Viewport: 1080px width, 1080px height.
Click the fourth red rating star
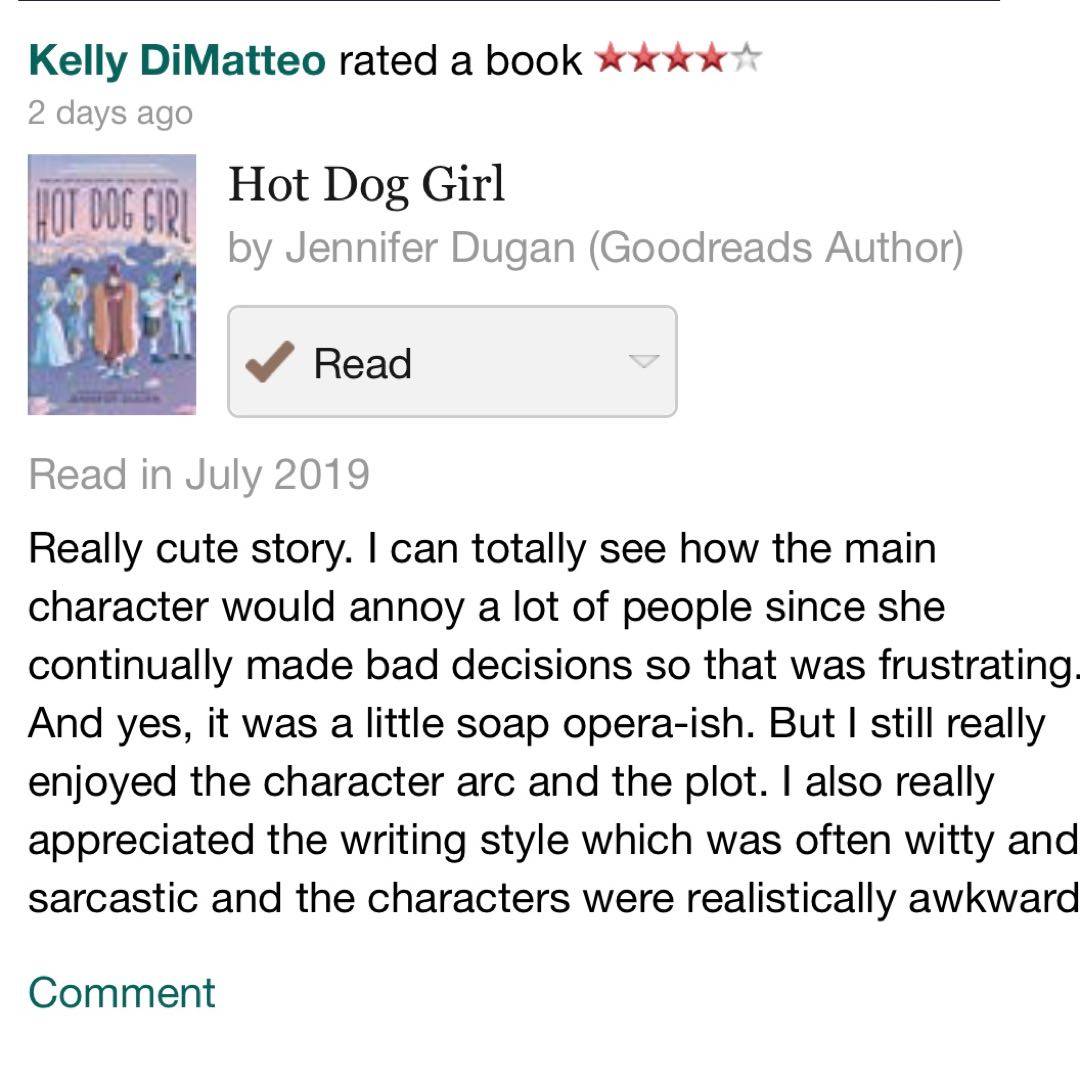click(x=710, y=60)
